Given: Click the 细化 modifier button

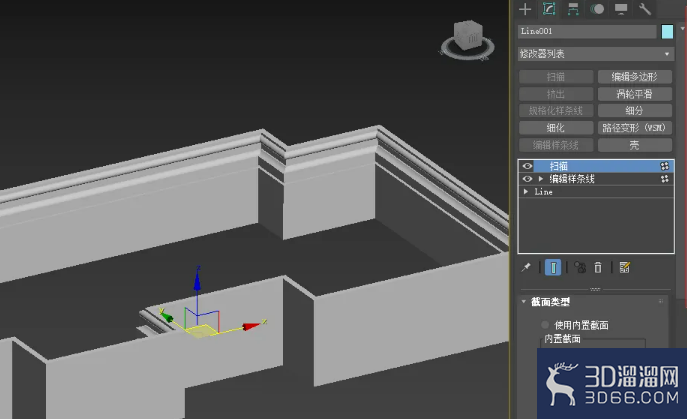Looking at the screenshot, I should 556,128.
